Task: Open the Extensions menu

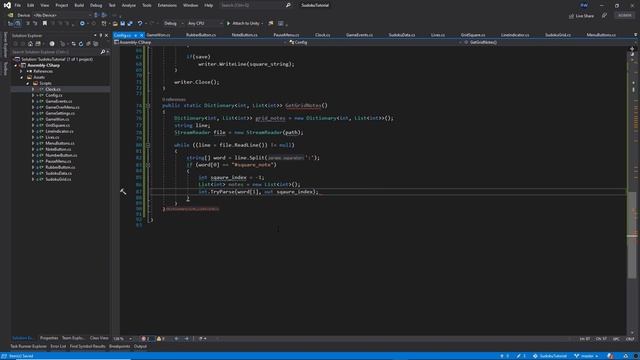Action: tap(167, 5)
